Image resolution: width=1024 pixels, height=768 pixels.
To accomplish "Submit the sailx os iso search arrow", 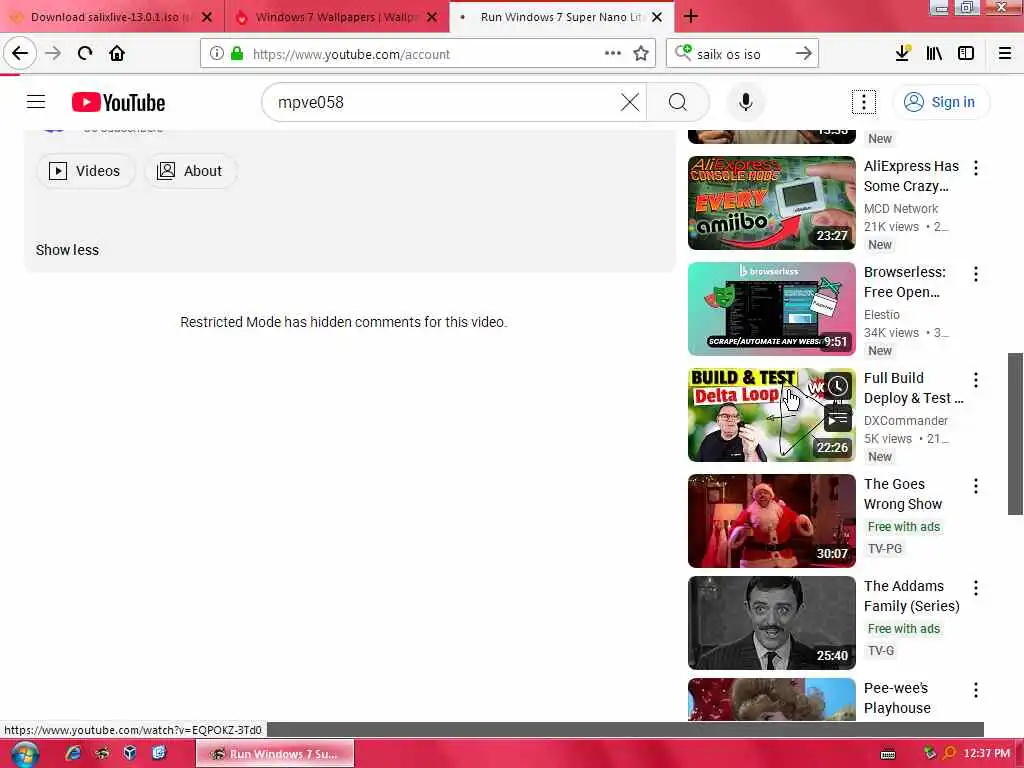I will pos(803,54).
